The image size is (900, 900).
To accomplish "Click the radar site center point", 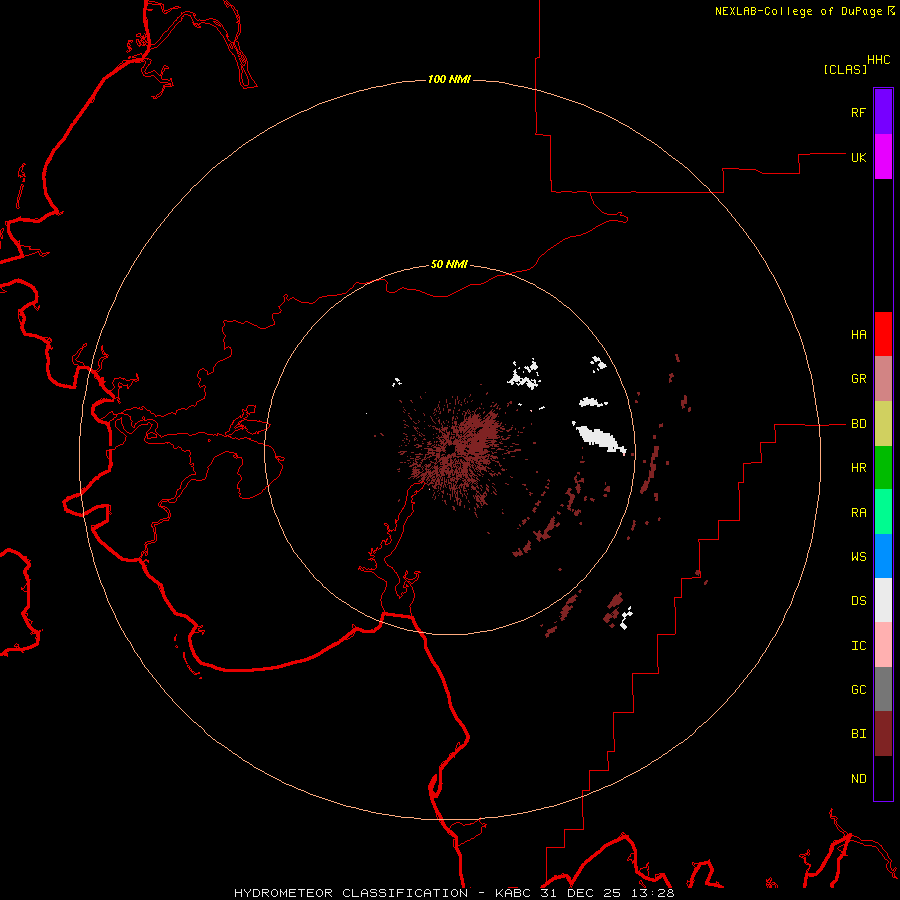I will pos(450,448).
